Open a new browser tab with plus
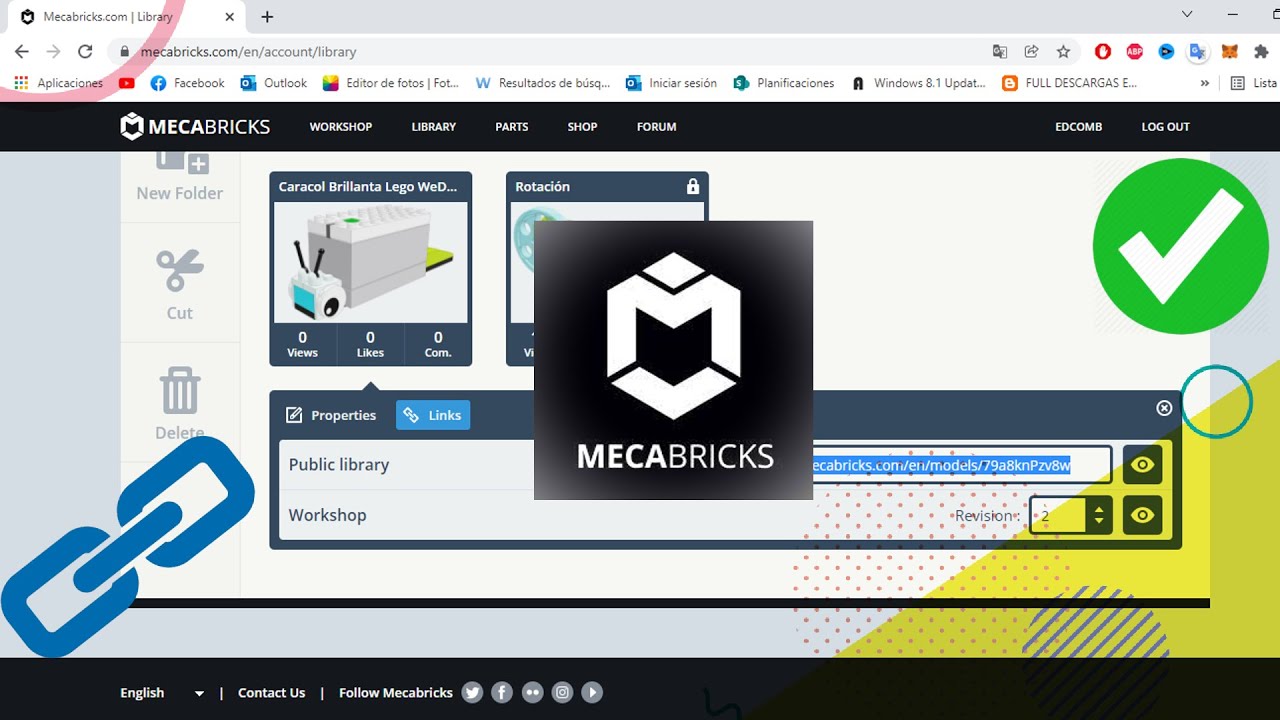 pyautogui.click(x=267, y=17)
